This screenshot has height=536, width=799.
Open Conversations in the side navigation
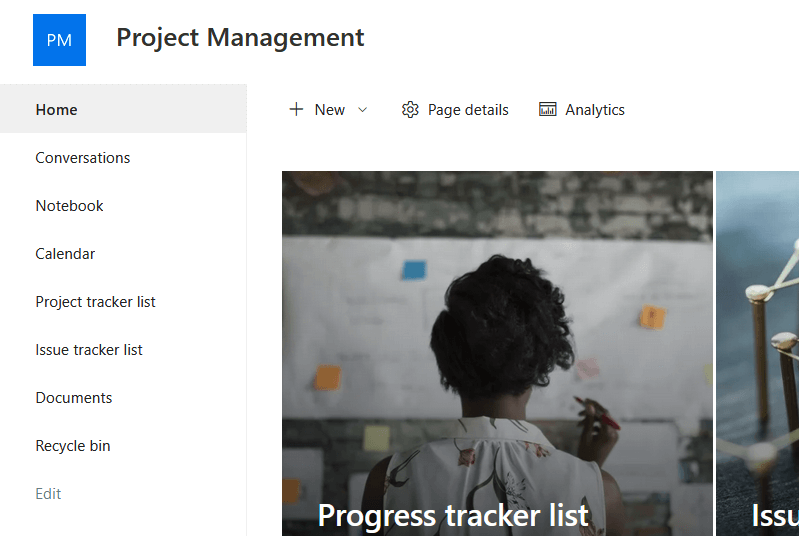83,158
